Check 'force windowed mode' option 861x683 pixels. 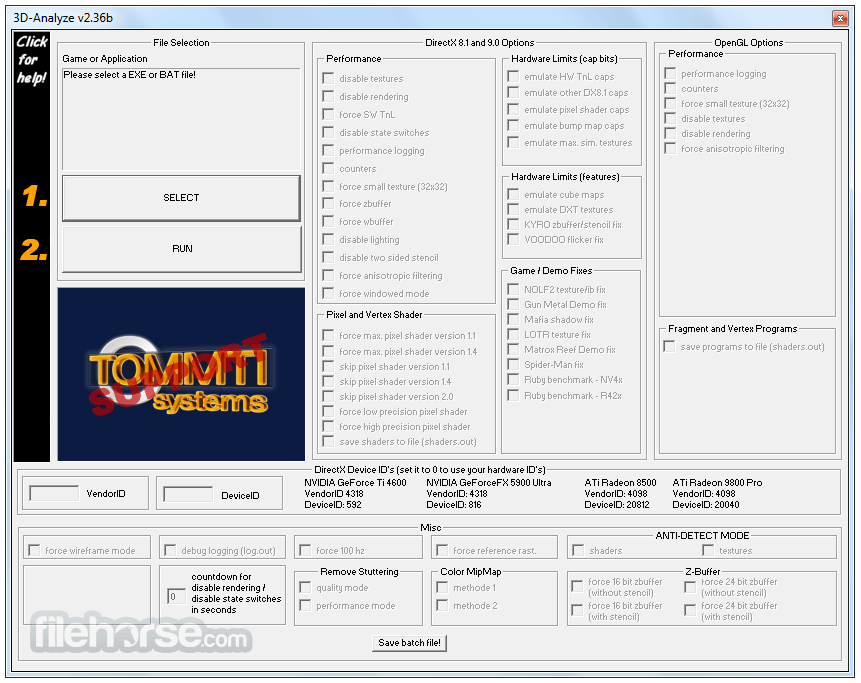coord(328,293)
